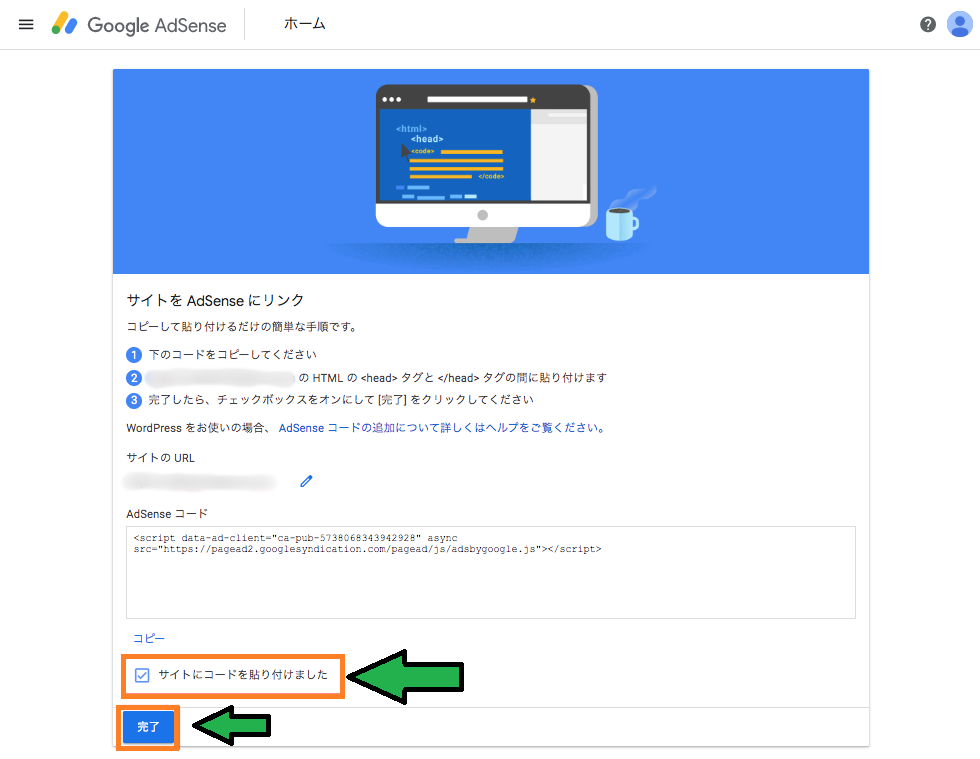
Task: Toggle the サイトにコードを貼り付けました checkbox
Action: (x=142, y=675)
